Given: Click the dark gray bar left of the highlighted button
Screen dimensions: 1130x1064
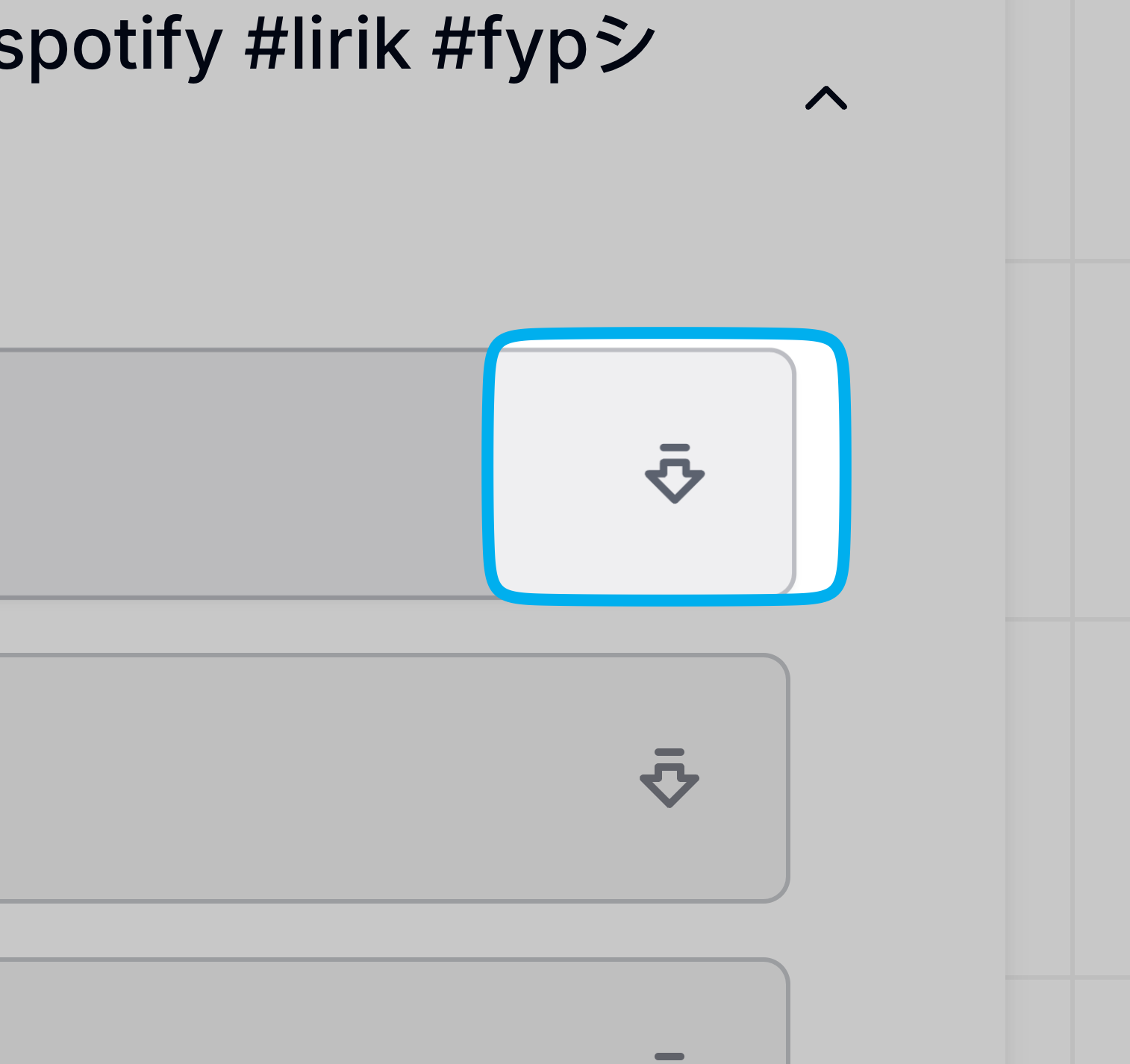Looking at the screenshot, I should (x=239, y=473).
